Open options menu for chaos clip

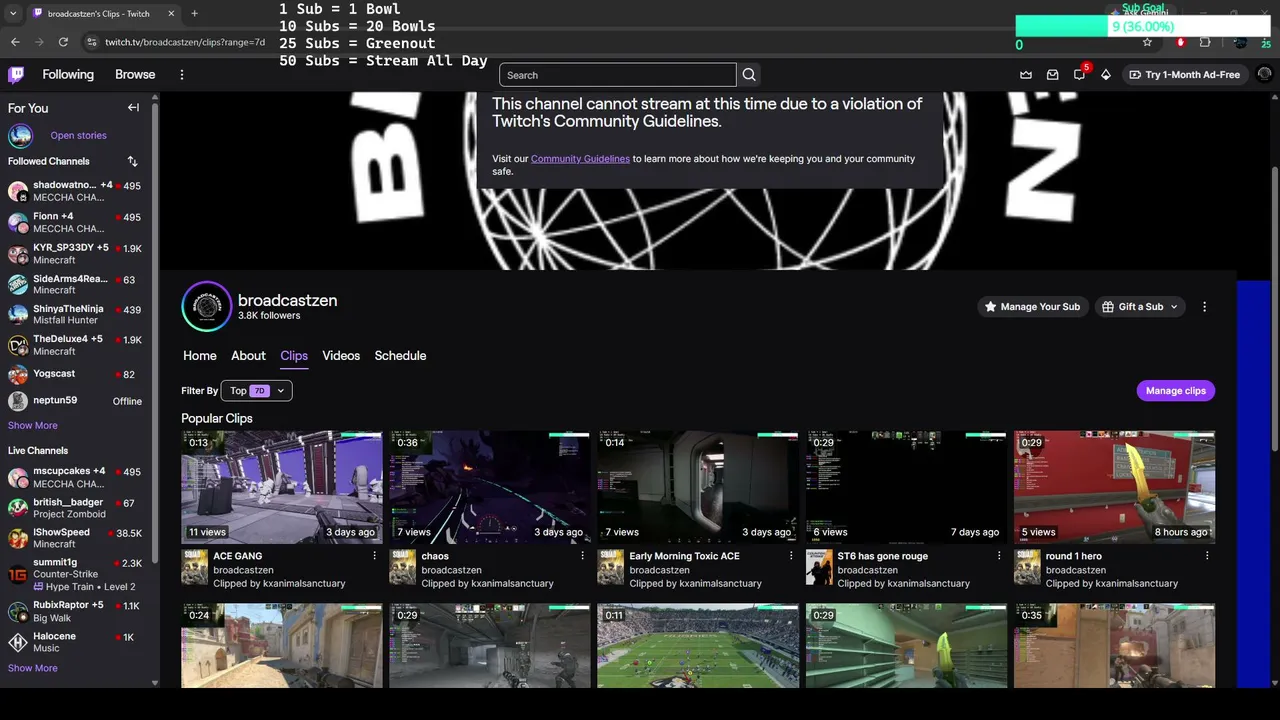pyautogui.click(x=583, y=556)
